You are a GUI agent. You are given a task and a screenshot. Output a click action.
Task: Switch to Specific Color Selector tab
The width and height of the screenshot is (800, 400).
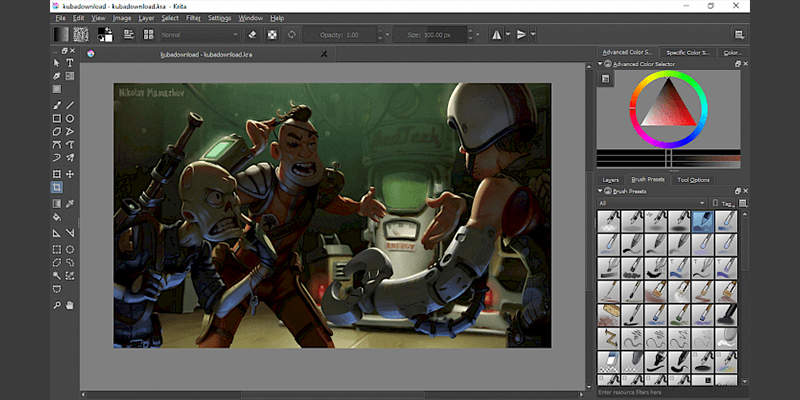688,53
